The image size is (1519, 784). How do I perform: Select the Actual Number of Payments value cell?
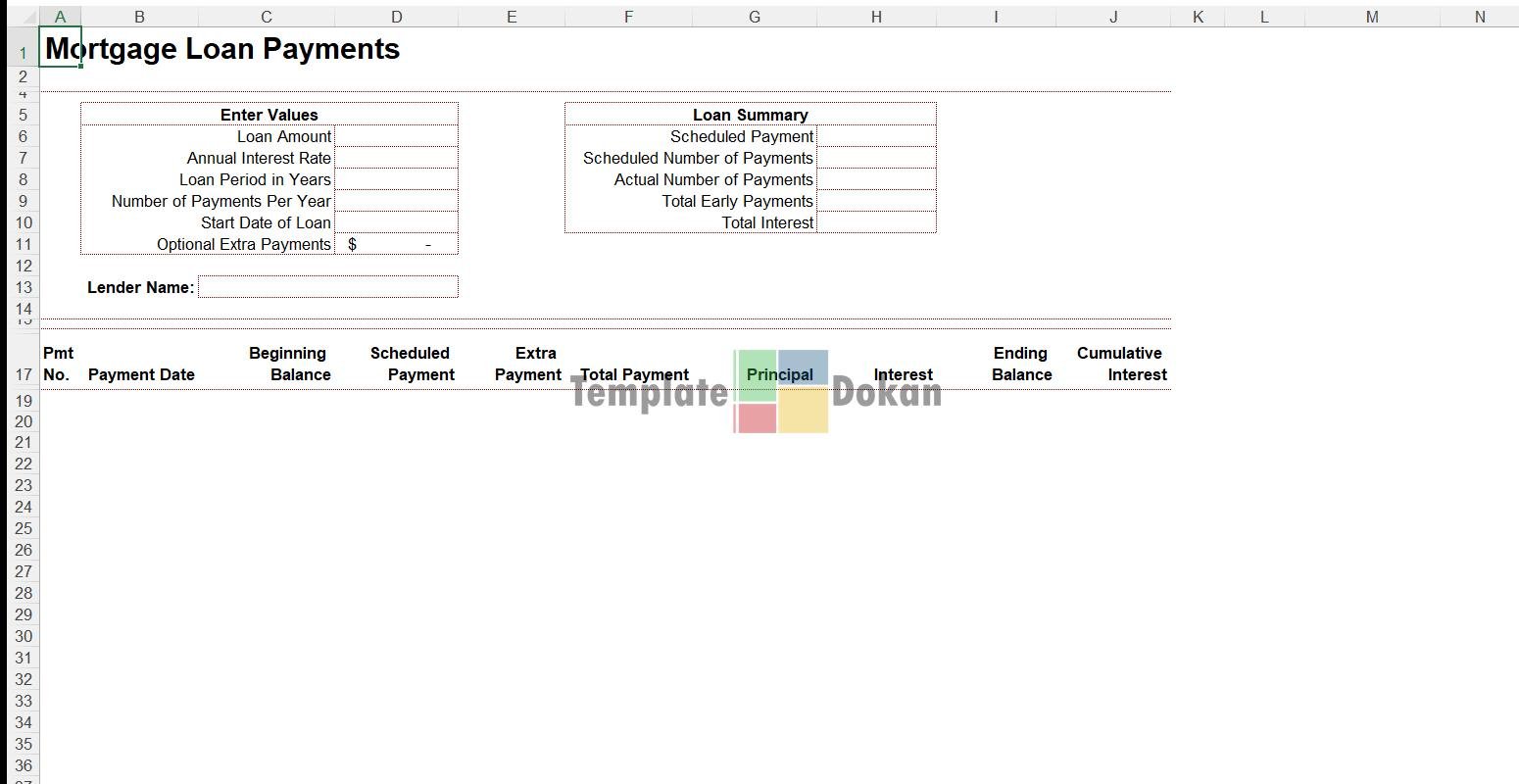(x=876, y=179)
